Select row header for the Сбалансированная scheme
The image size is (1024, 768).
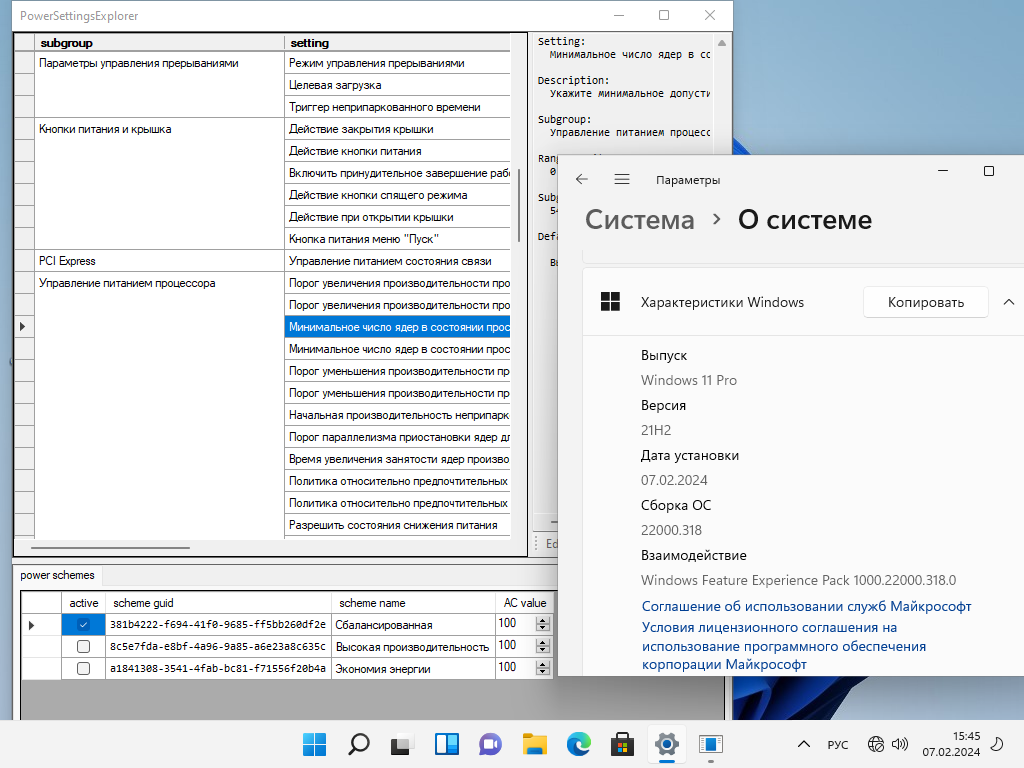coord(41,624)
